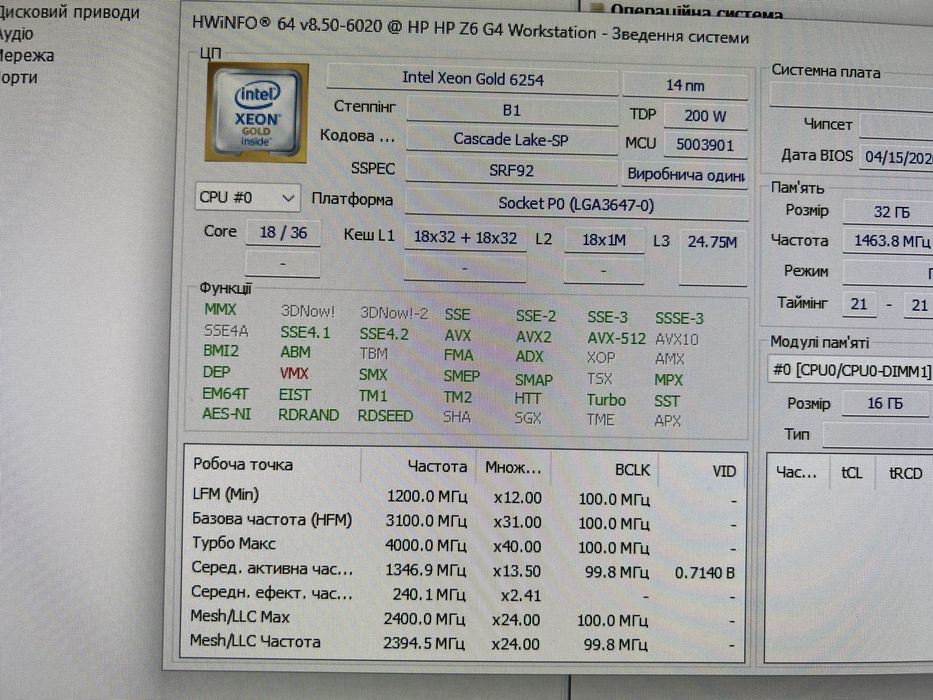Image resolution: width=933 pixels, height=700 pixels.
Task: Select the Mesh/LLC Частота row
Action: [x=463, y=643]
